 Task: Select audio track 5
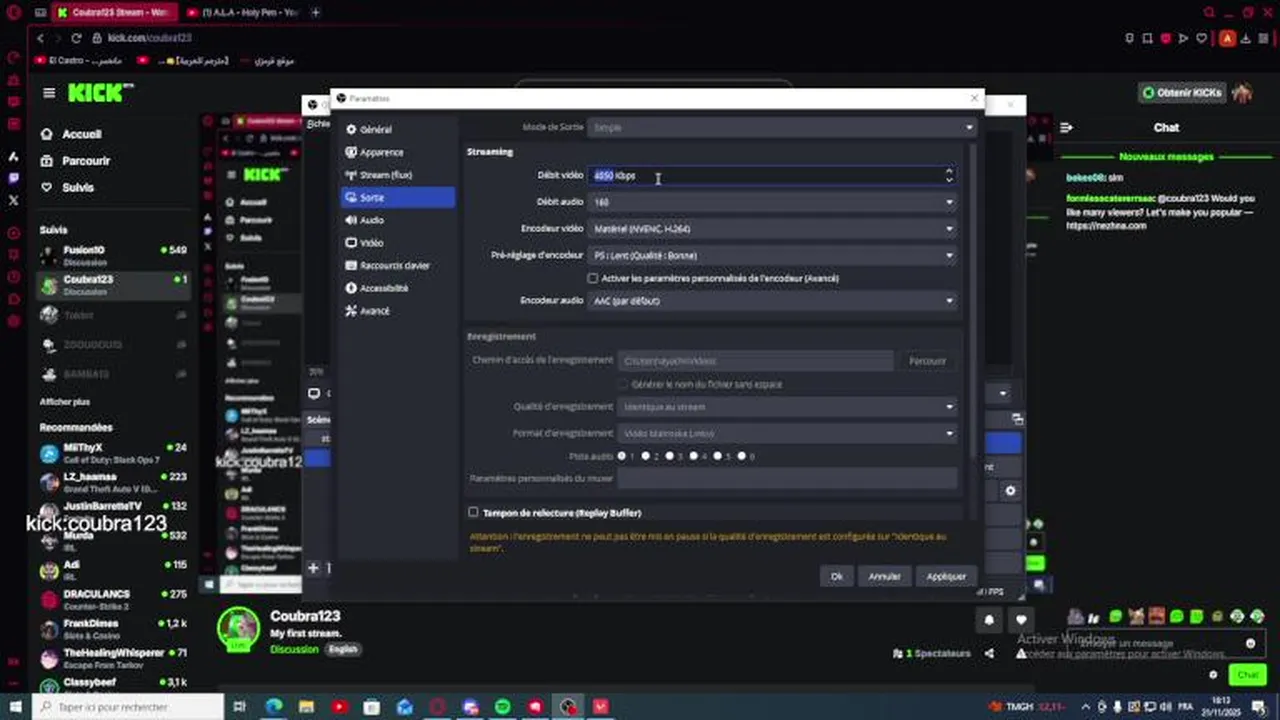718,456
